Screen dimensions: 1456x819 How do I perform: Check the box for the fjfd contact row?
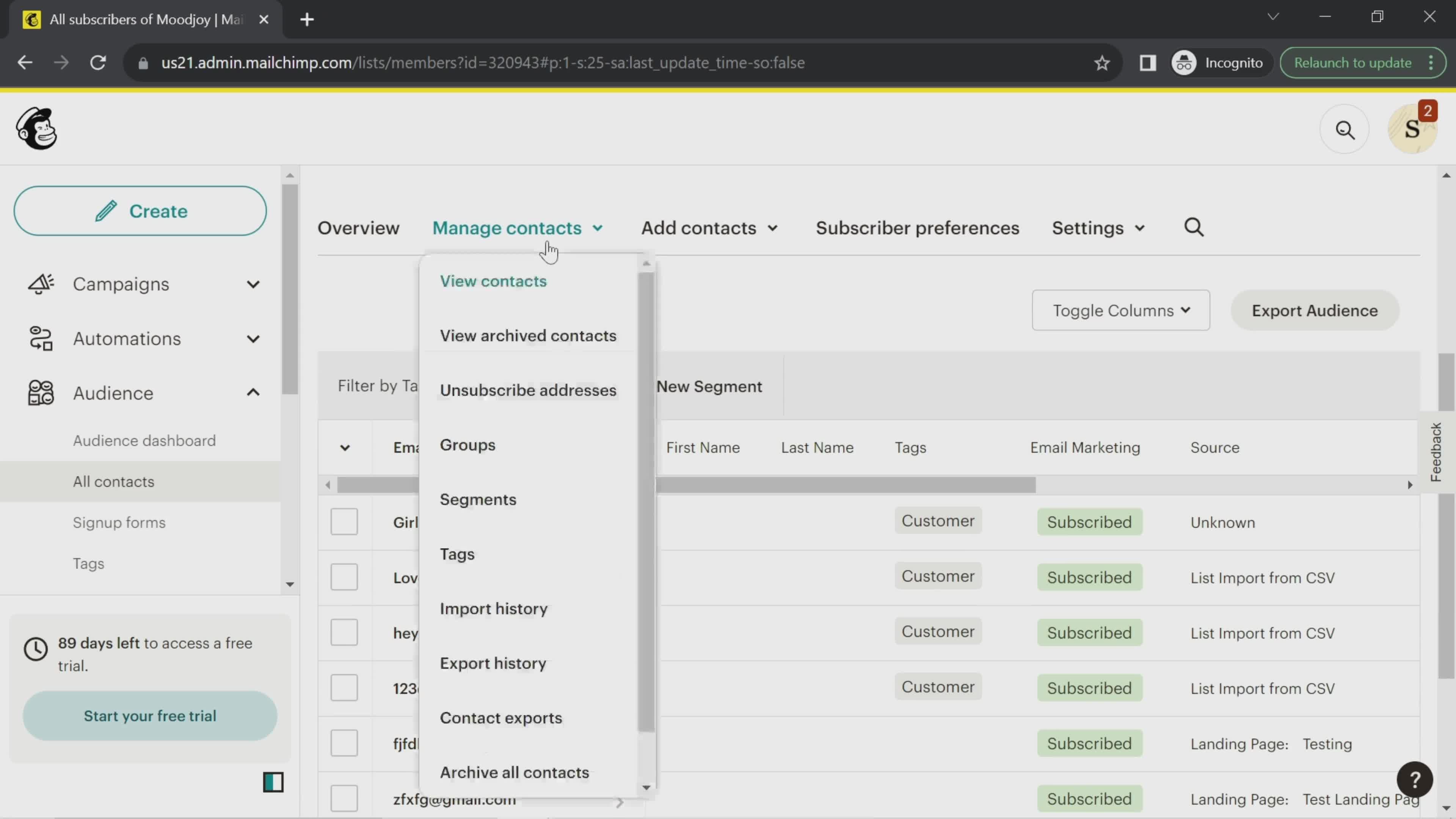(x=344, y=743)
